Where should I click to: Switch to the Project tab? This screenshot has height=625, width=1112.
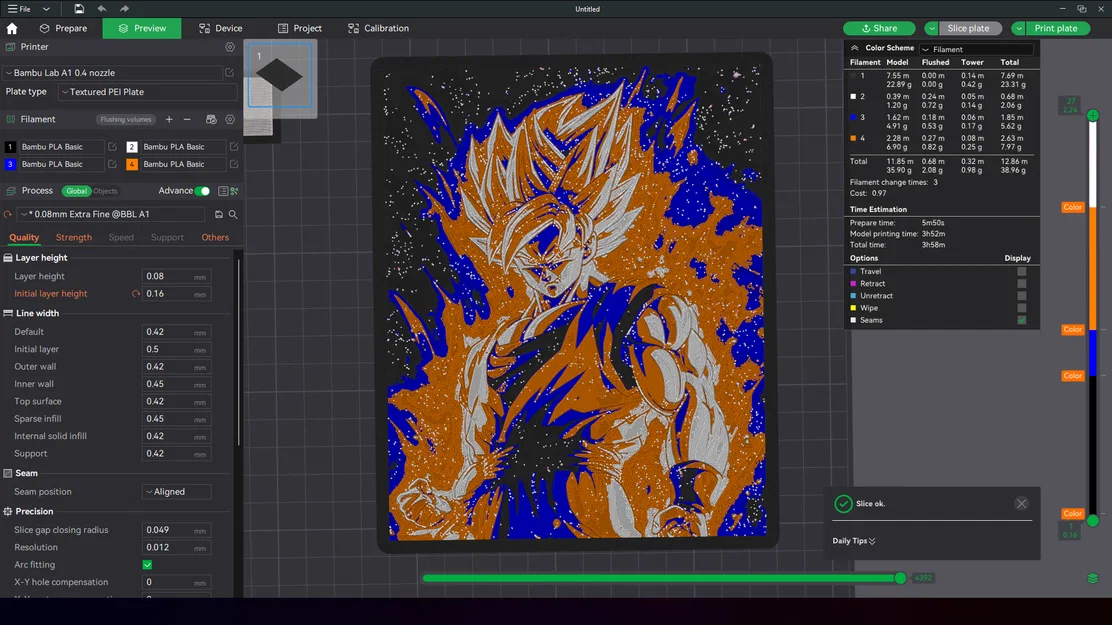point(300,28)
